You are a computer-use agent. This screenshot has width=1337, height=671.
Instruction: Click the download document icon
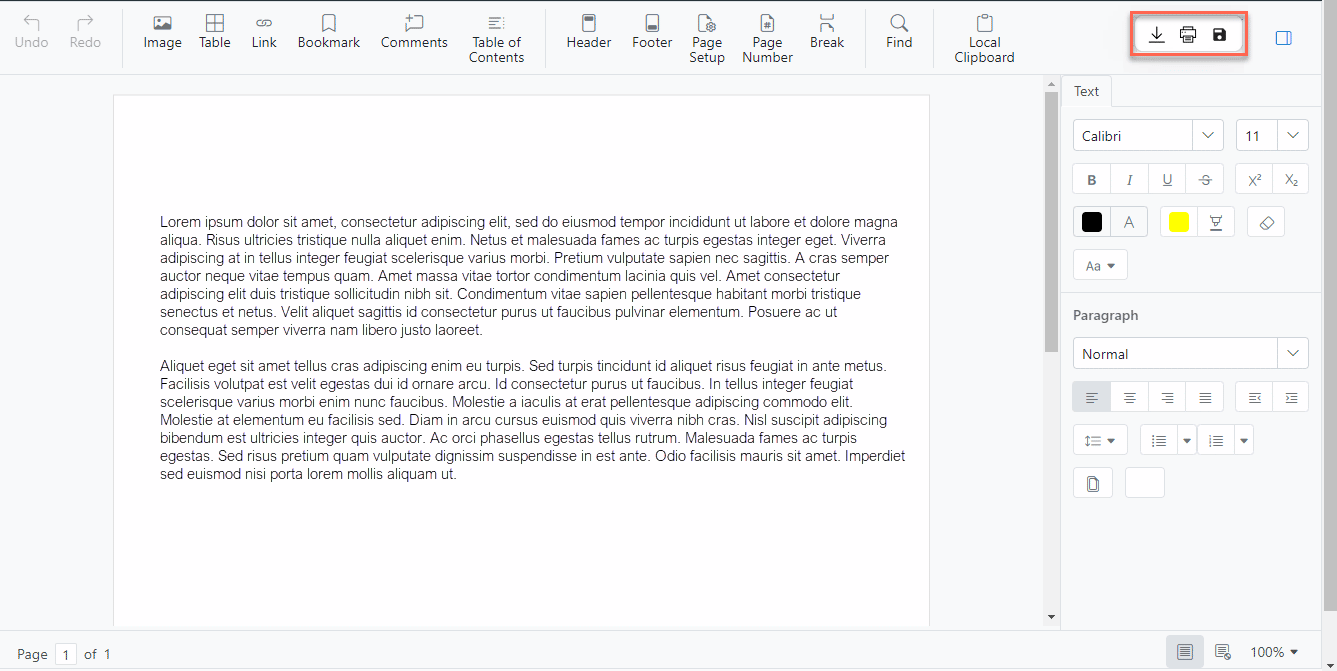1156,36
